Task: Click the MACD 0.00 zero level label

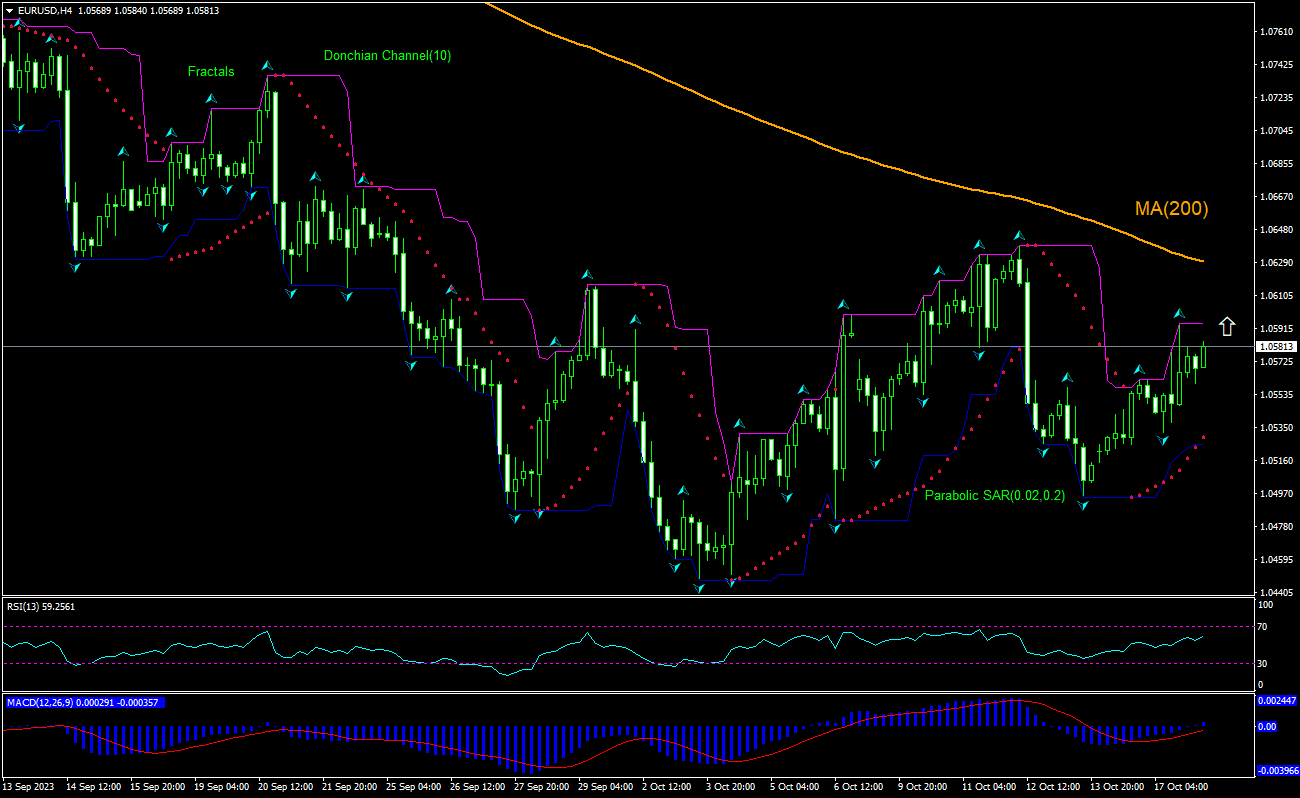Action: pyautogui.click(x=1267, y=727)
